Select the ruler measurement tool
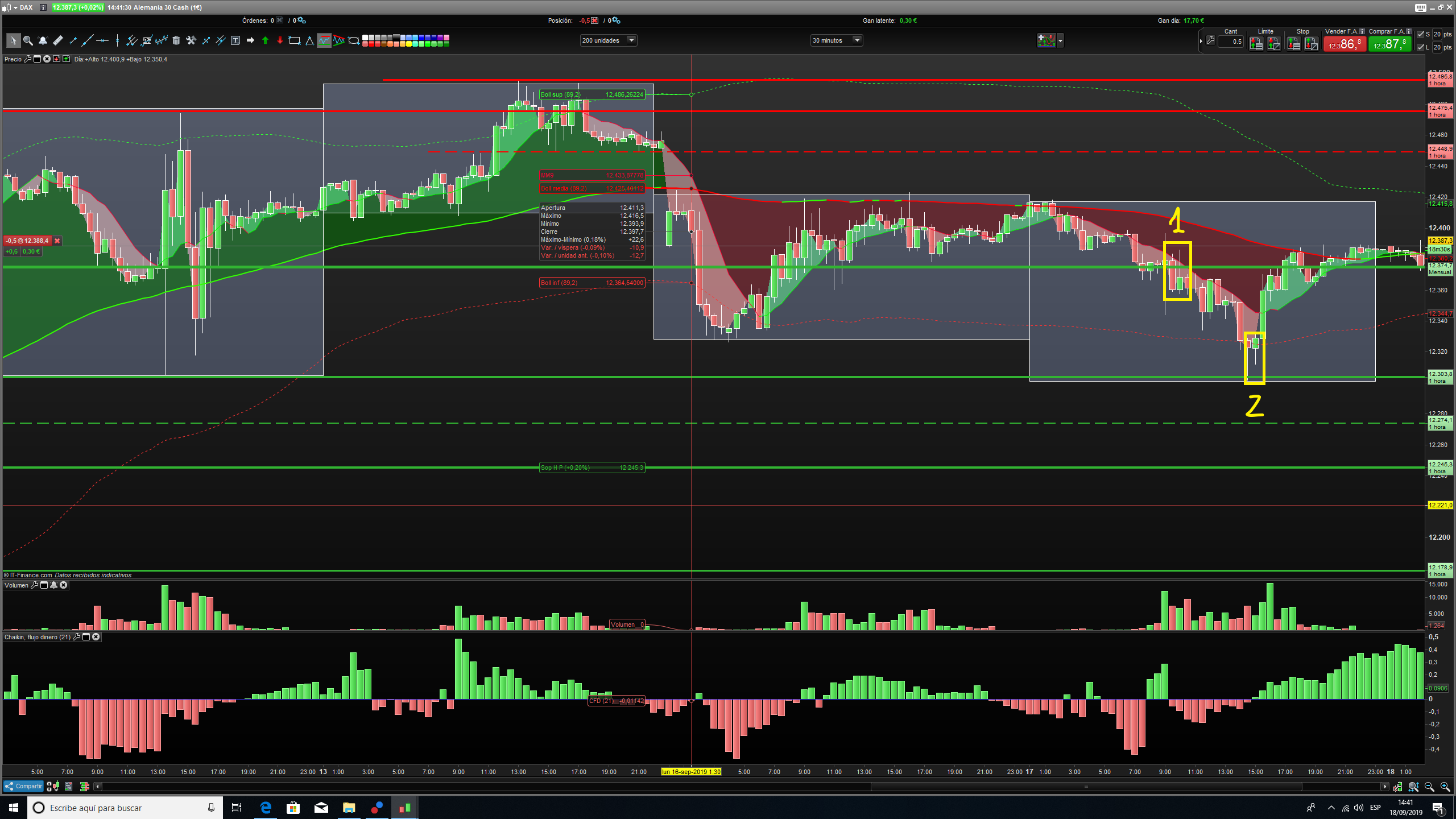Image resolution: width=1456 pixels, height=819 pixels. click(57, 40)
